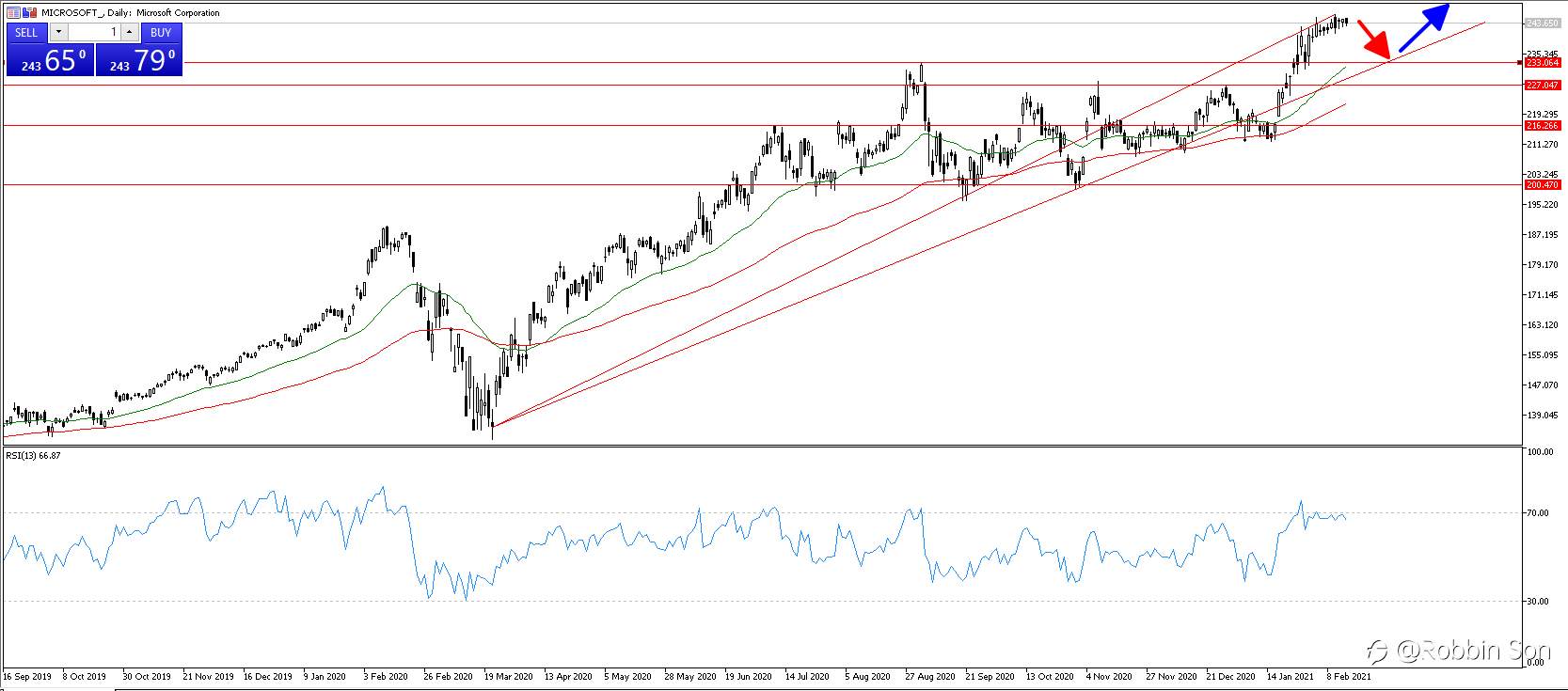Increase trade volume with the up arrow
Image resolution: width=1568 pixels, height=691 pixels.
[x=130, y=32]
